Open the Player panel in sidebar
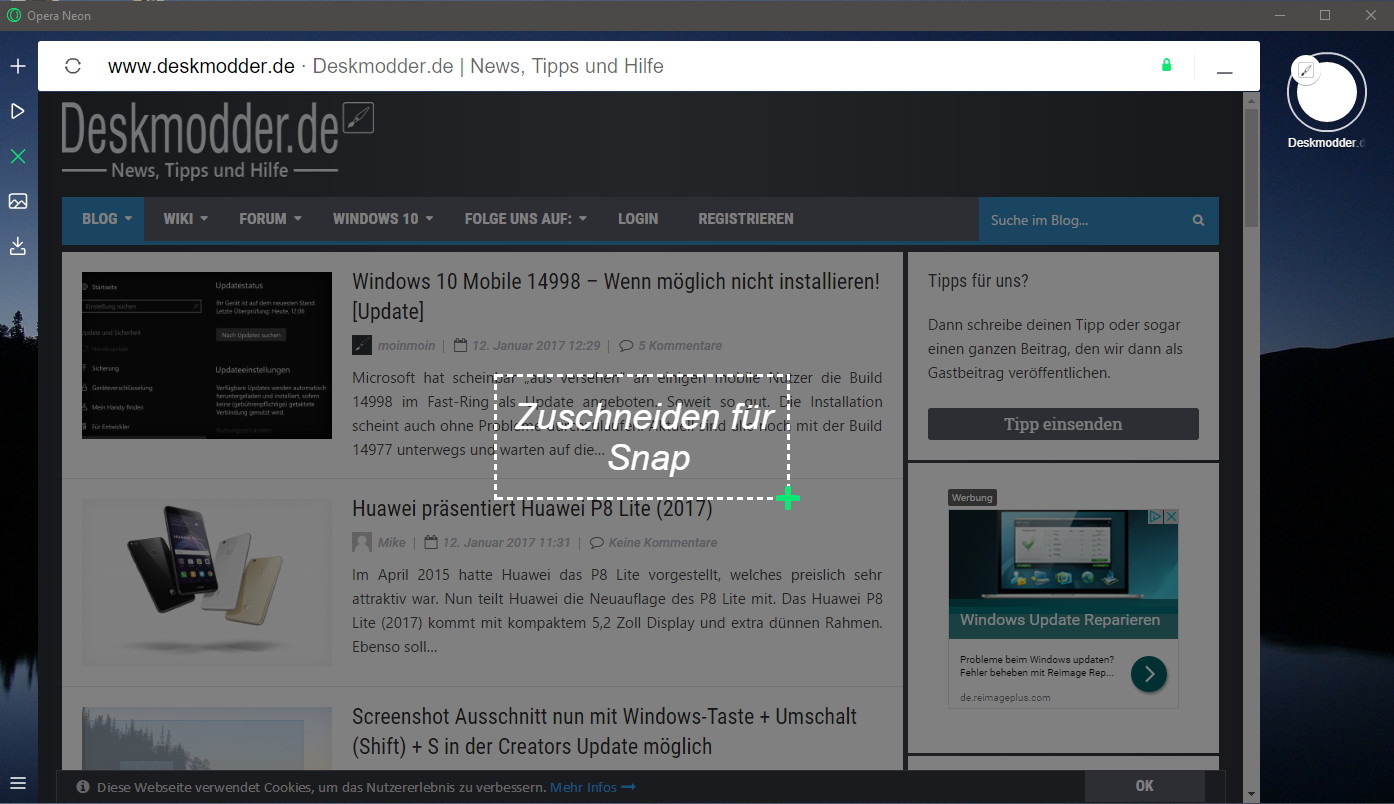 (18, 111)
